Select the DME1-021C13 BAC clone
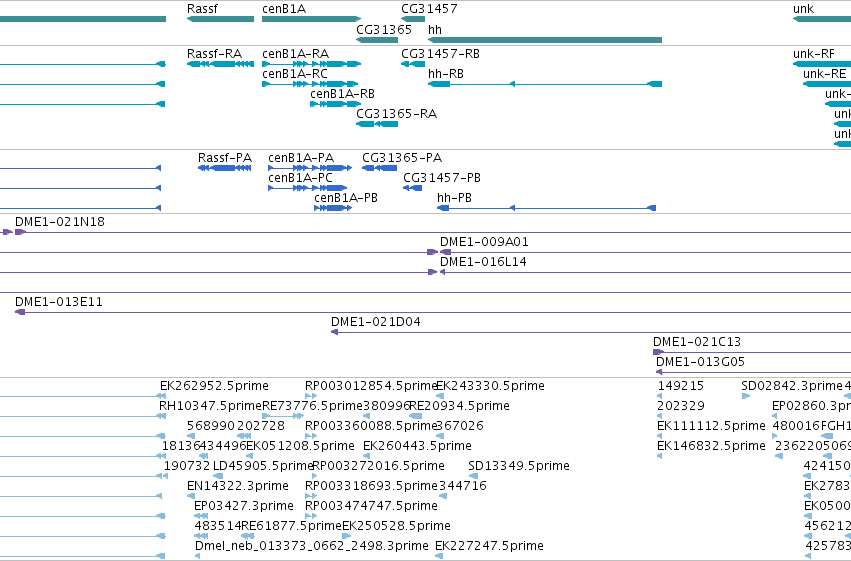 coord(752,353)
